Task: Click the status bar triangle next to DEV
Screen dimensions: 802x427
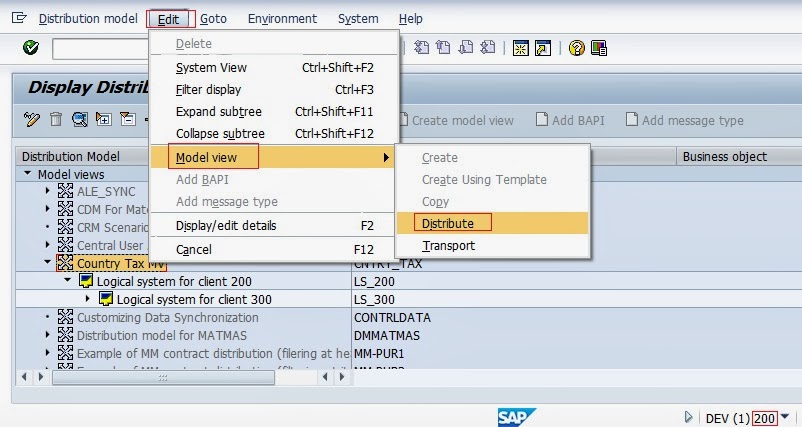Action: [x=688, y=417]
